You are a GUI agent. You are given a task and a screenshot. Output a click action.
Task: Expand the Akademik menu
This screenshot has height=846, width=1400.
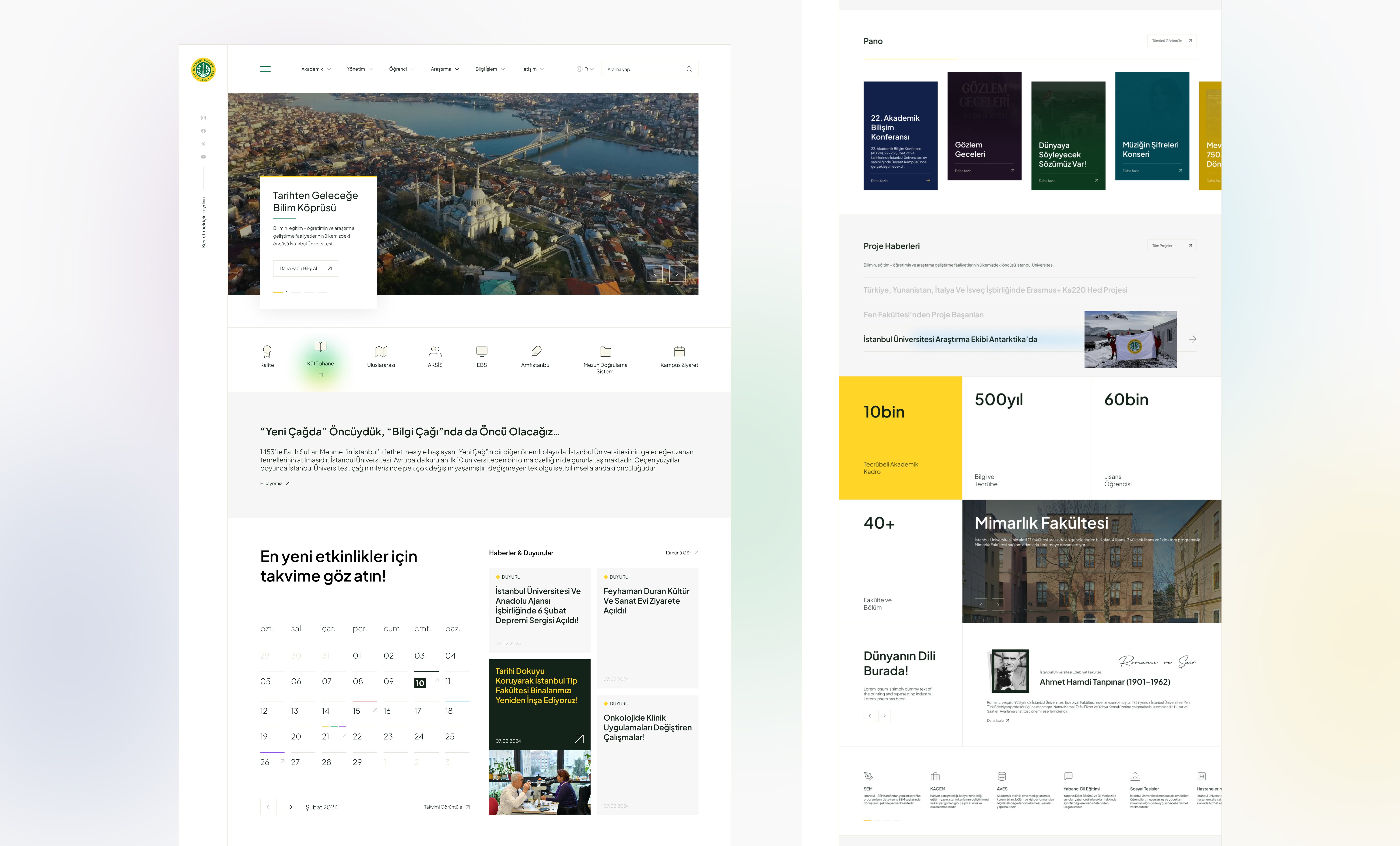point(316,69)
